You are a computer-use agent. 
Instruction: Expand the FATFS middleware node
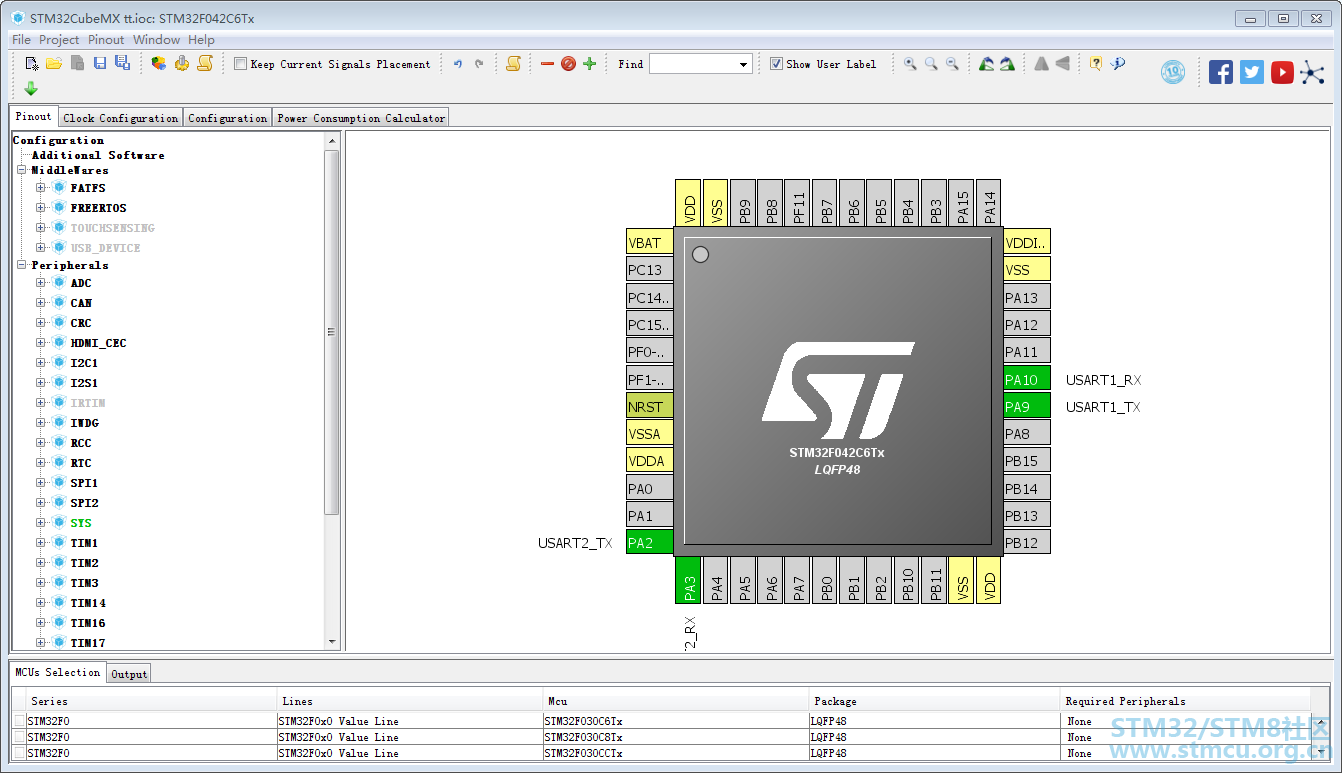coord(41,188)
